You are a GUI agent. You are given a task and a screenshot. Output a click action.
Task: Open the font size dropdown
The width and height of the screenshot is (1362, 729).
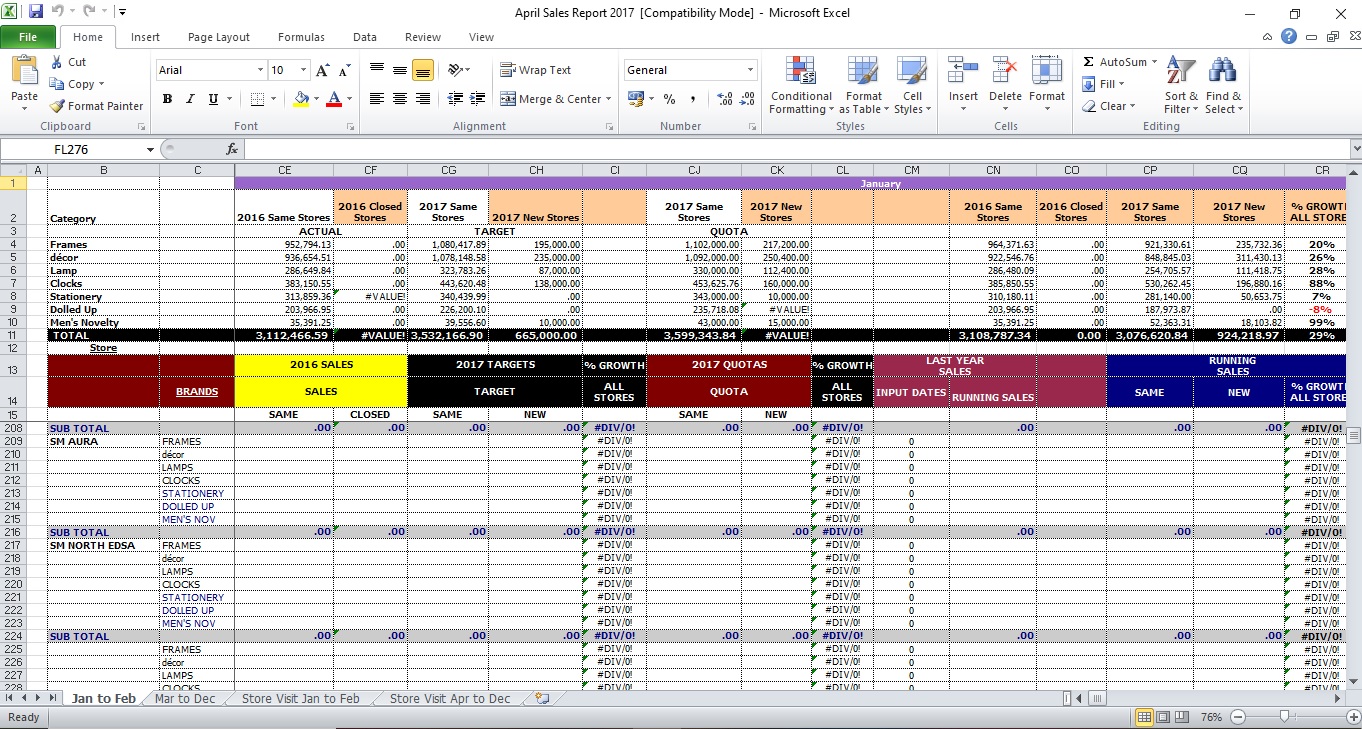(x=303, y=70)
